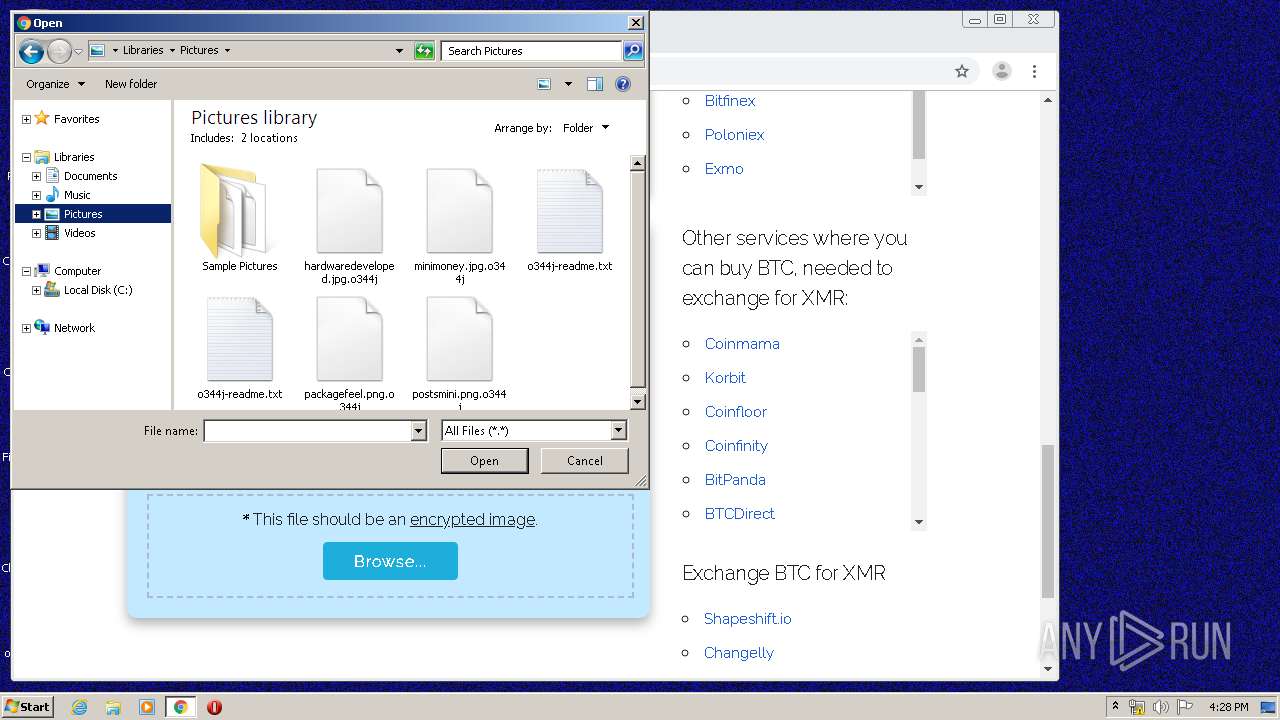Open Internet Explorer from taskbar
The image size is (1280, 720).
(x=79, y=707)
